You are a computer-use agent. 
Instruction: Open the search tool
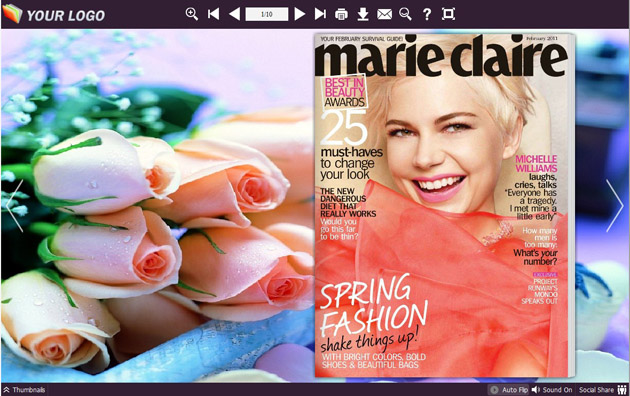(x=405, y=14)
